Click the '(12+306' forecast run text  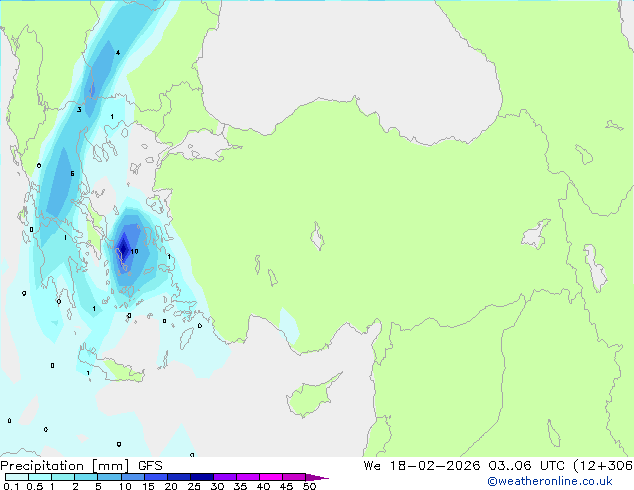click(x=603, y=465)
